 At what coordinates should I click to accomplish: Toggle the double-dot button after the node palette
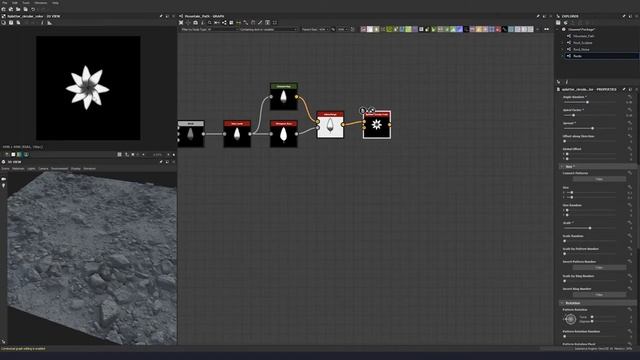pos(547,29)
